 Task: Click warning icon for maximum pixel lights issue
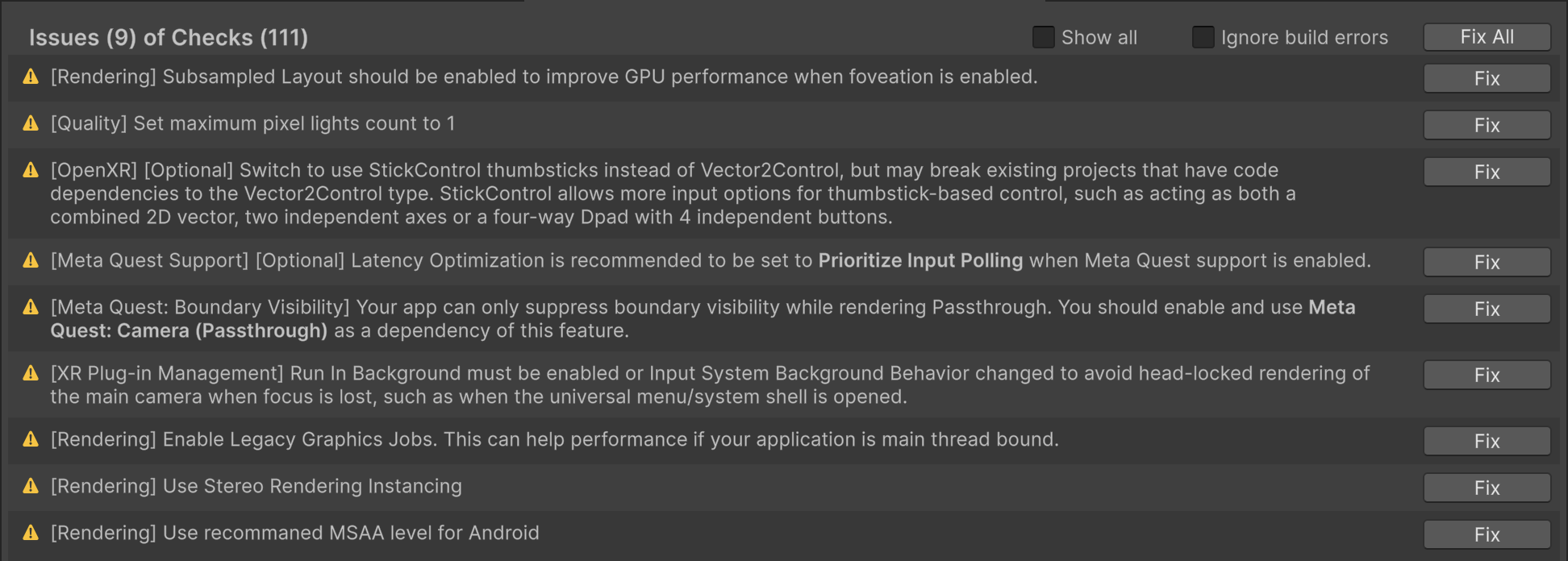[31, 124]
